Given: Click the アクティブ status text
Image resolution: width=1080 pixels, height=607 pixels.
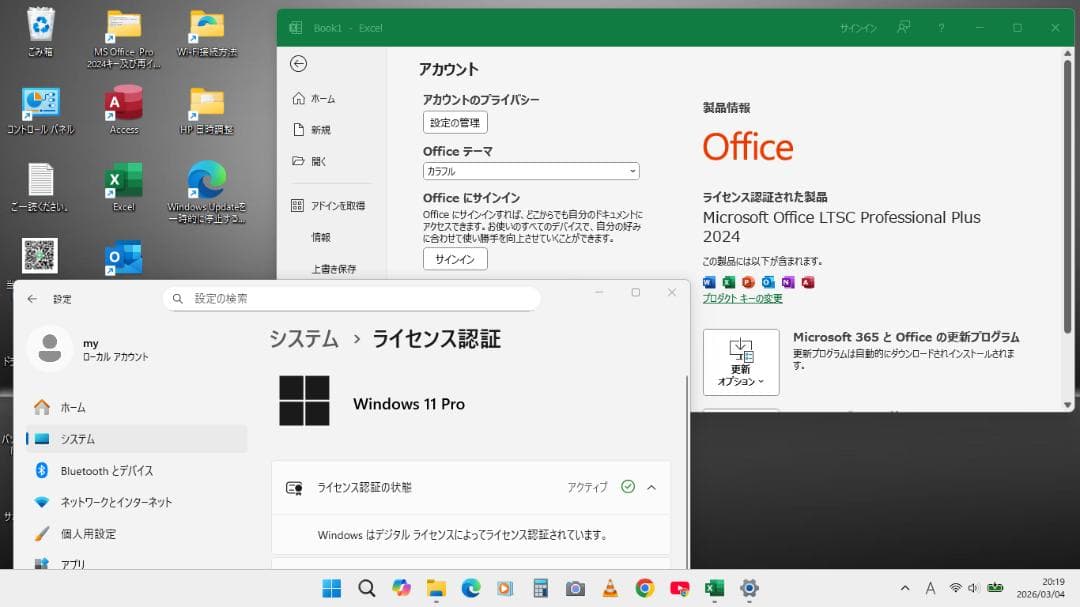Looking at the screenshot, I should 588,487.
